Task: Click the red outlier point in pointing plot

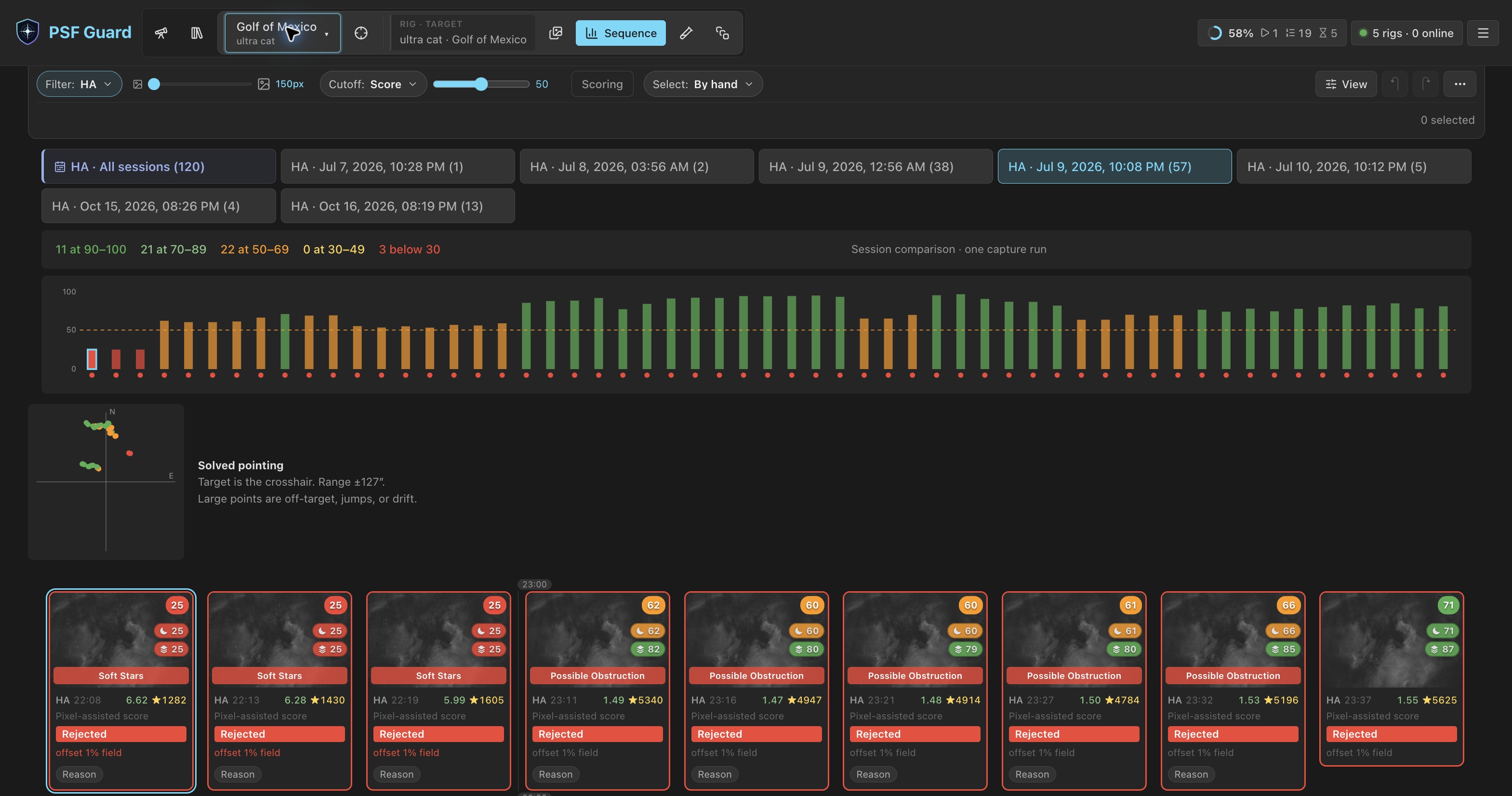Action: (x=130, y=453)
